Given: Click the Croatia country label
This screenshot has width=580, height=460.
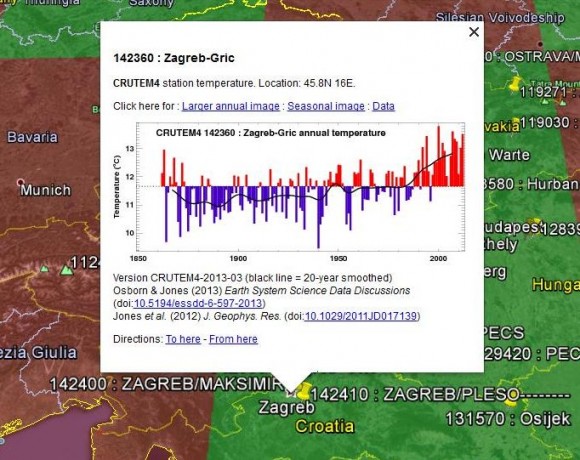Looking at the screenshot, I should 324,426.
